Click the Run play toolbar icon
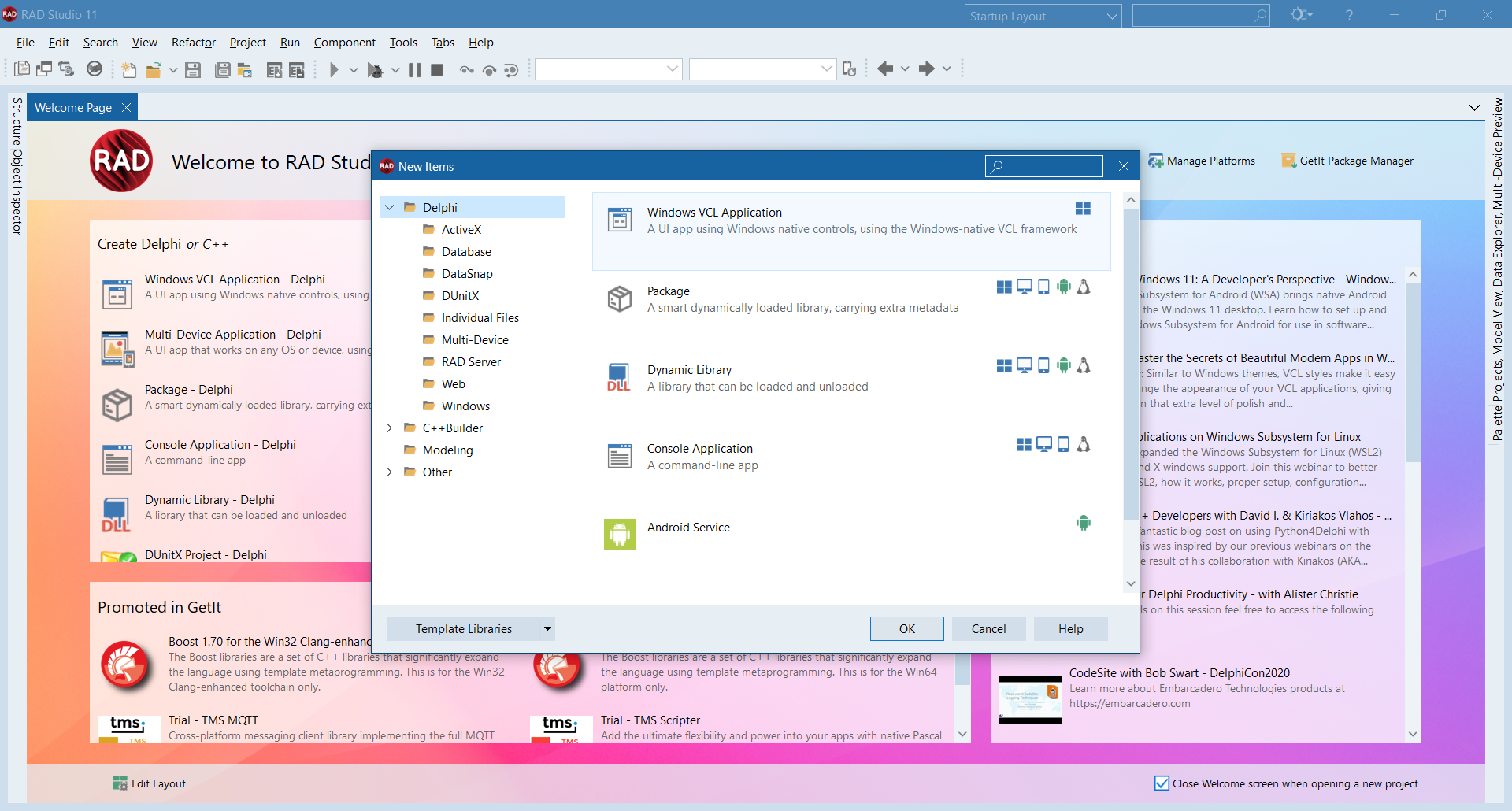The height and width of the screenshot is (811, 1512). (333, 70)
